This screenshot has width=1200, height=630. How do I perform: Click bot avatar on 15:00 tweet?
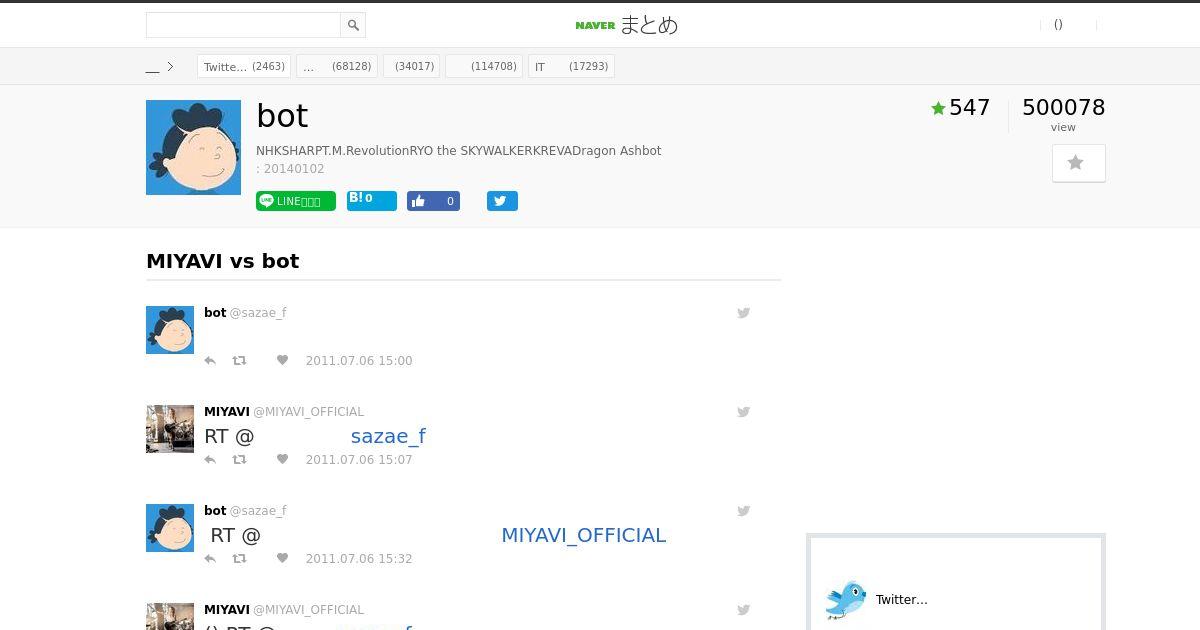pyautogui.click(x=170, y=330)
